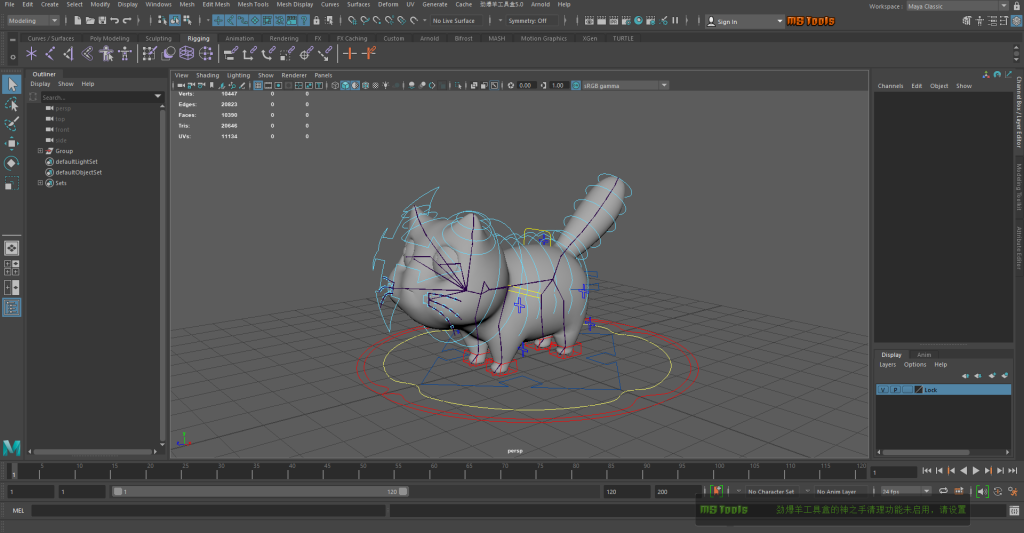Apply the Orient constraint shelf icon
Viewport: 1024px width, 533px height.
(x=268, y=54)
